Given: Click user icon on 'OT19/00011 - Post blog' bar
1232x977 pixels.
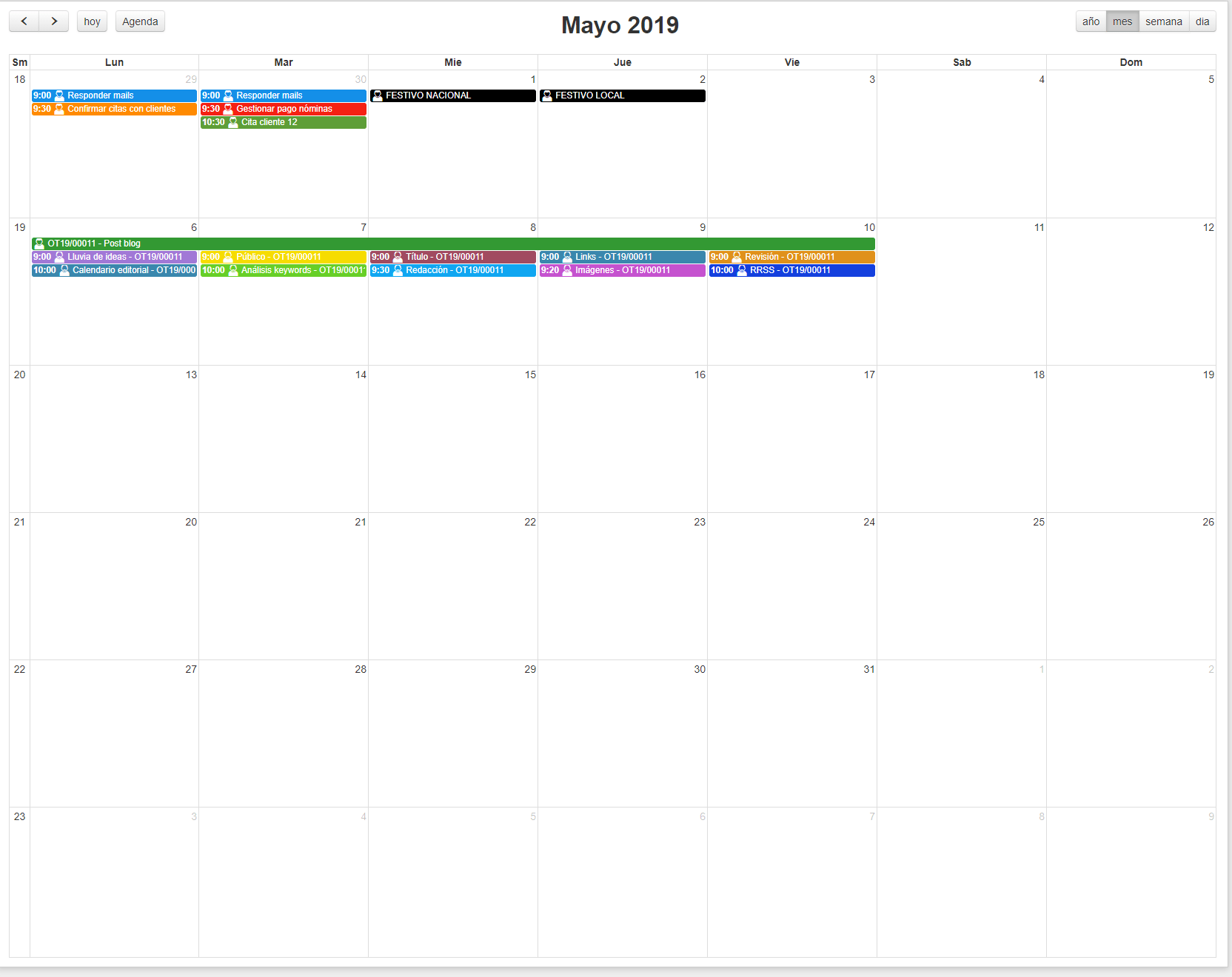Looking at the screenshot, I should pyautogui.click(x=39, y=244).
